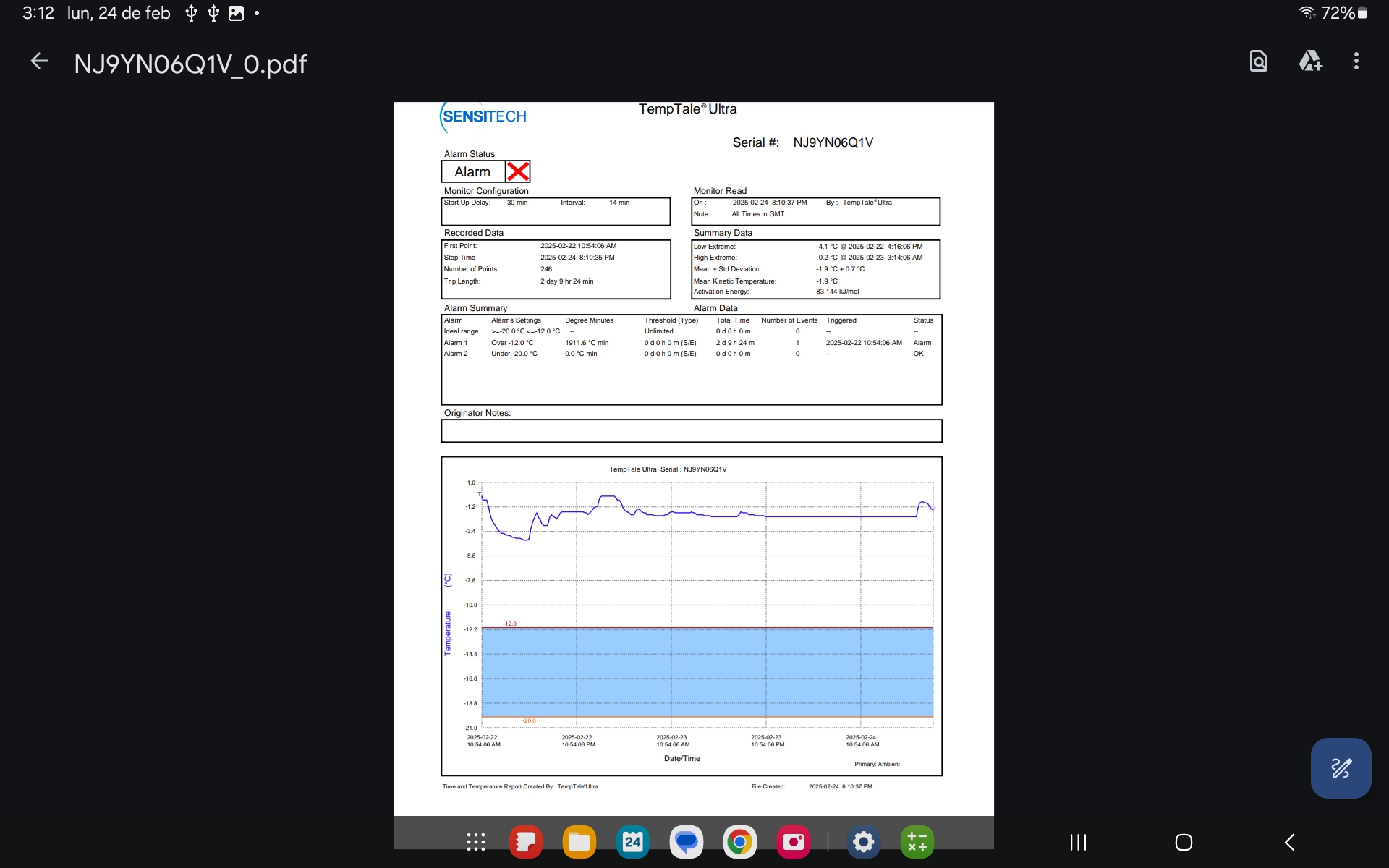Launch the pink camera app in dock

point(793,842)
